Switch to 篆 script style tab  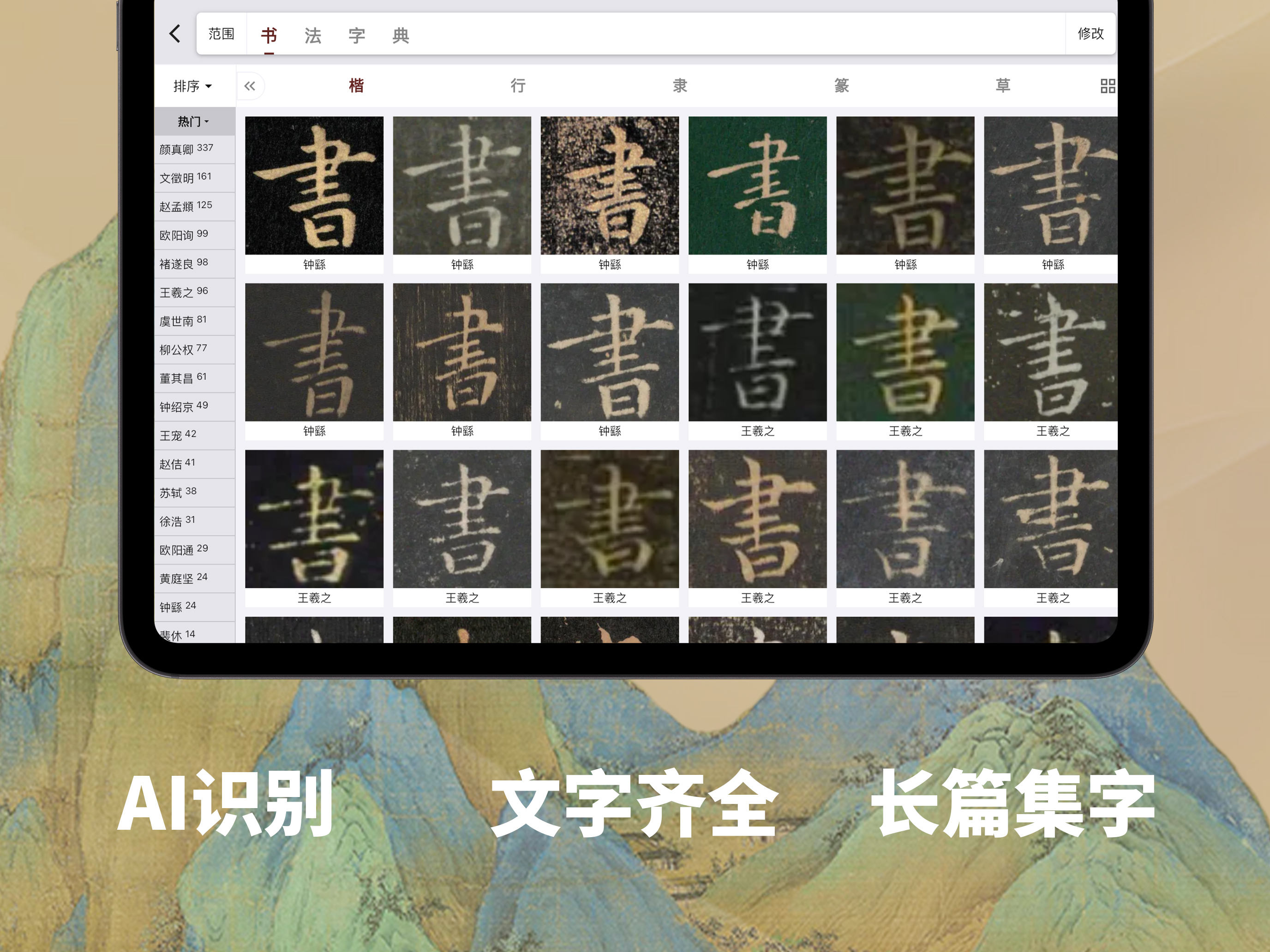pyautogui.click(x=842, y=86)
